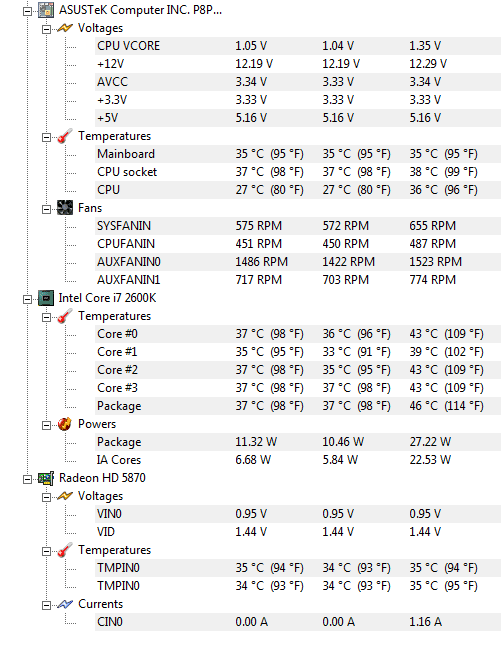Click the Radeon HD 5870 graphics card icon
Image resolution: width=501 pixels, height=650 pixels.
[x=46, y=478]
